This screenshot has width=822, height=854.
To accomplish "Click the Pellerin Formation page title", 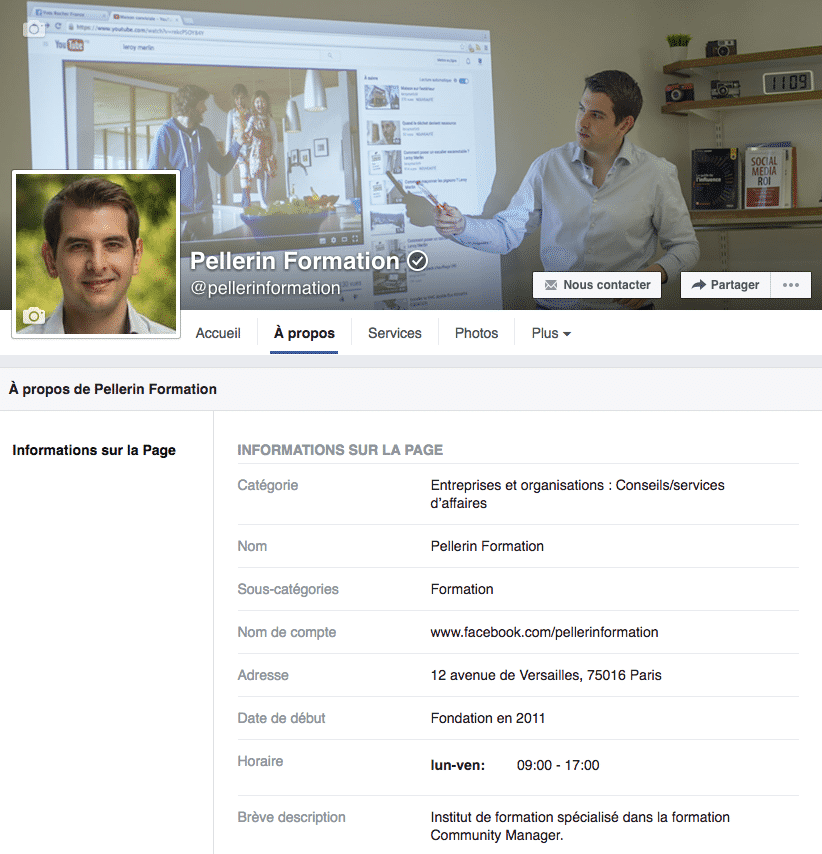I will click(295, 261).
